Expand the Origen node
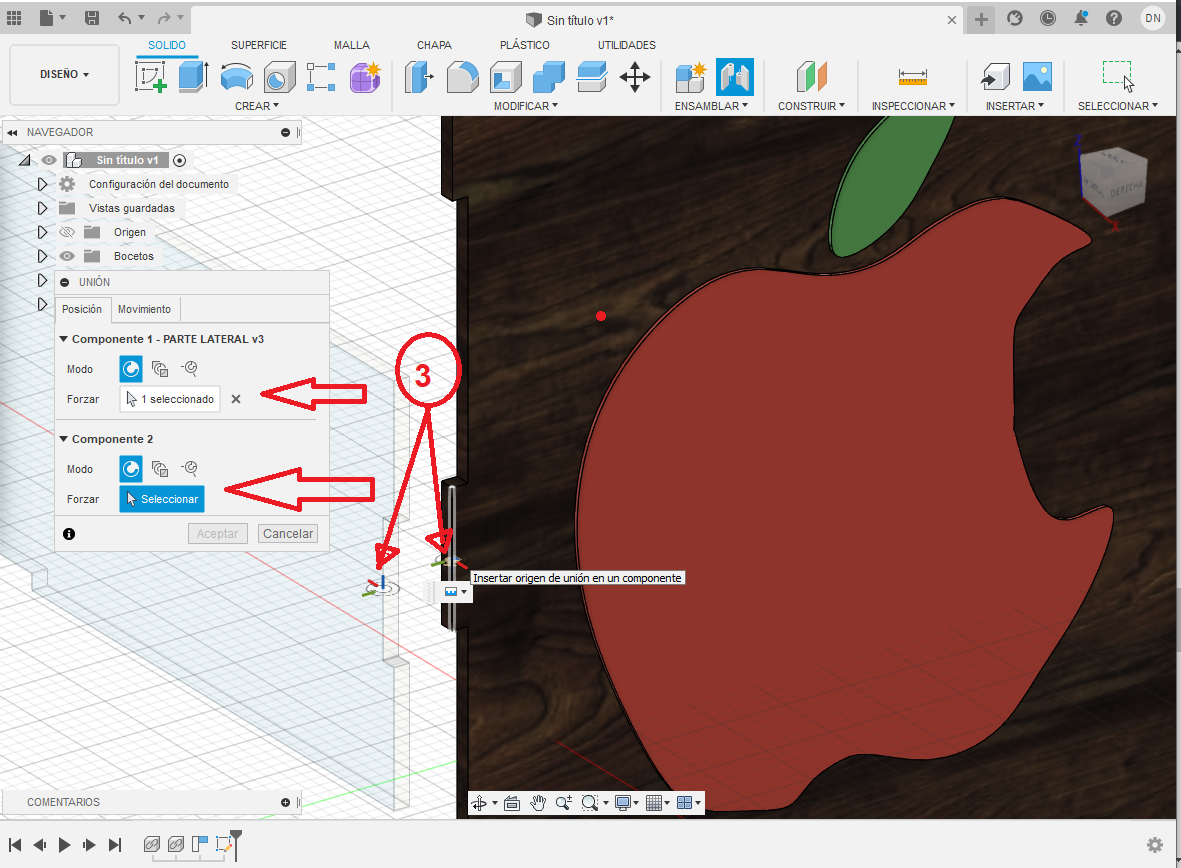The image size is (1181, 868). pos(42,232)
